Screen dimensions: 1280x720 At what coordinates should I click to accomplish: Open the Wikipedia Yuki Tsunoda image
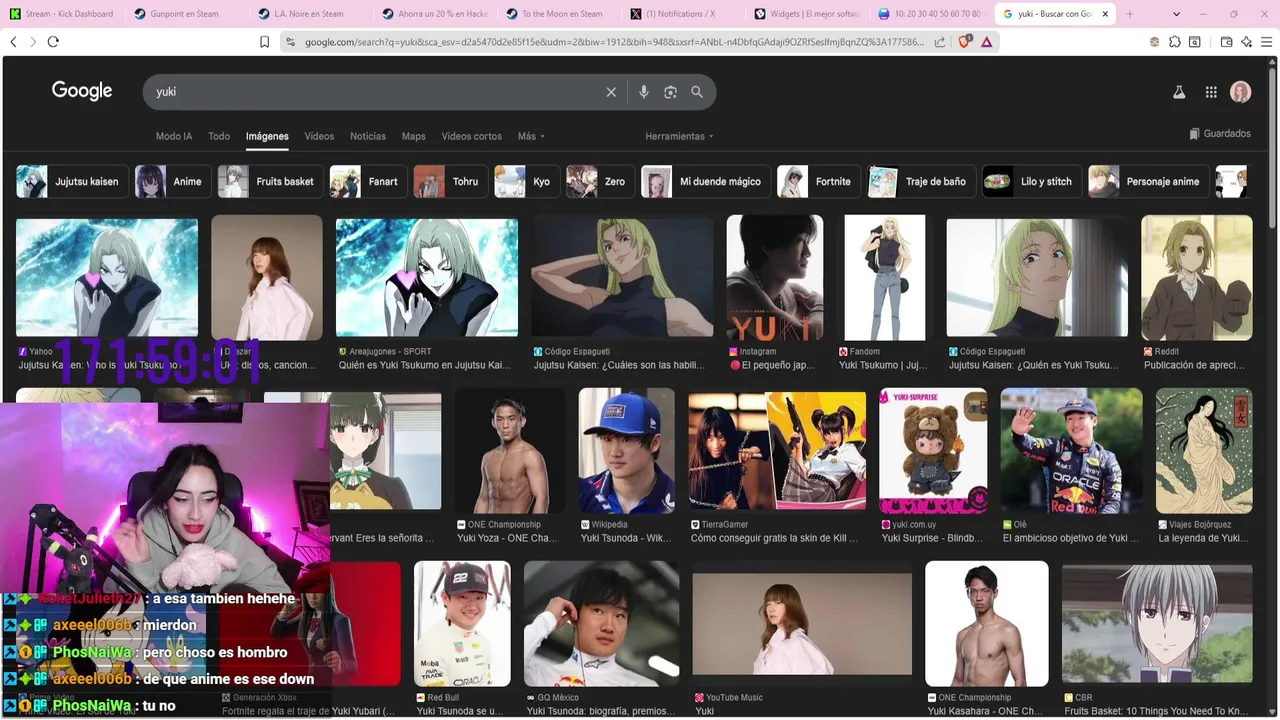(x=626, y=451)
